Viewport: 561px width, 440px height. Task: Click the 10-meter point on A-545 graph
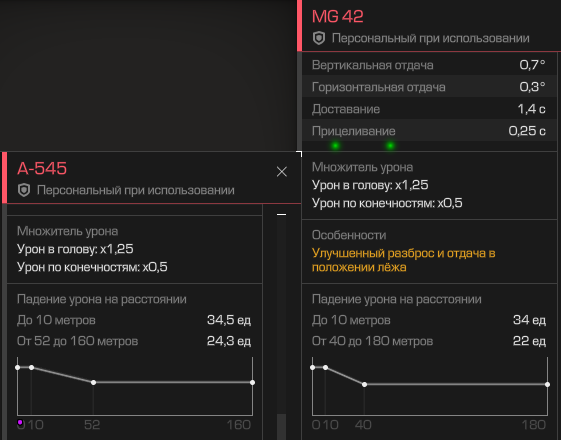point(31,367)
